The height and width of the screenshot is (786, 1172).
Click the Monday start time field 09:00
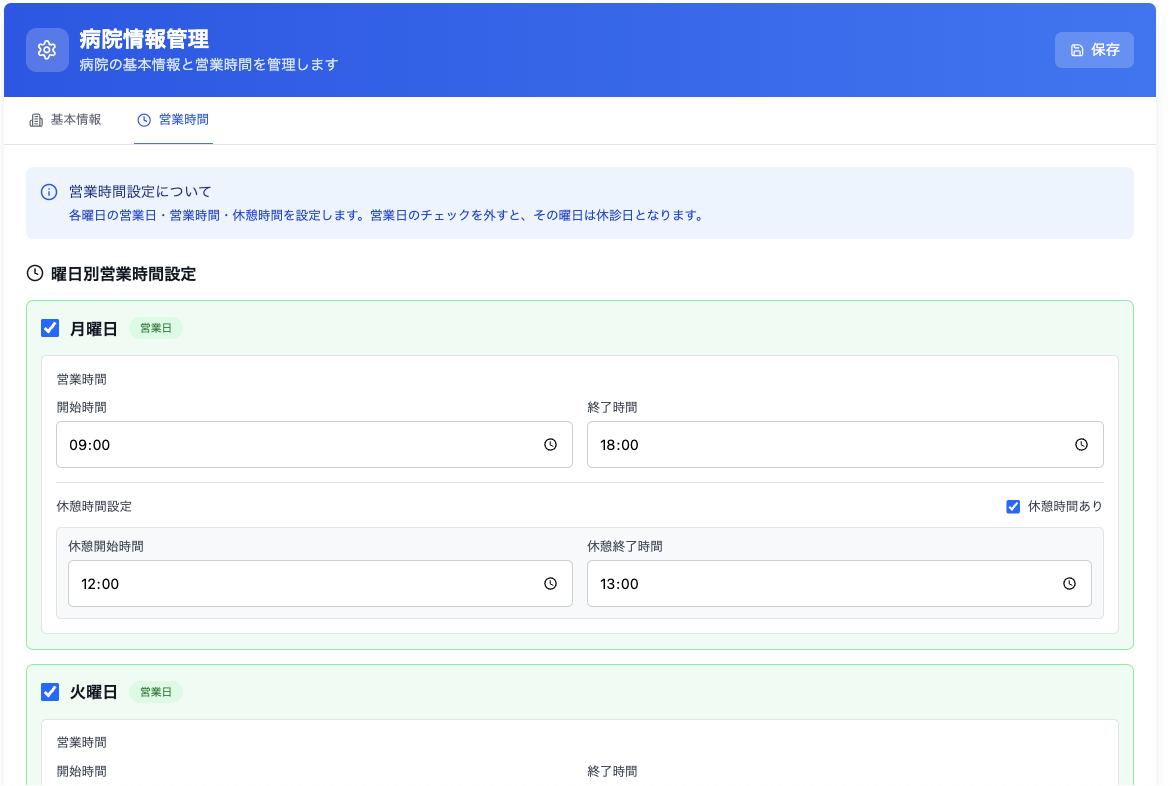coord(300,445)
